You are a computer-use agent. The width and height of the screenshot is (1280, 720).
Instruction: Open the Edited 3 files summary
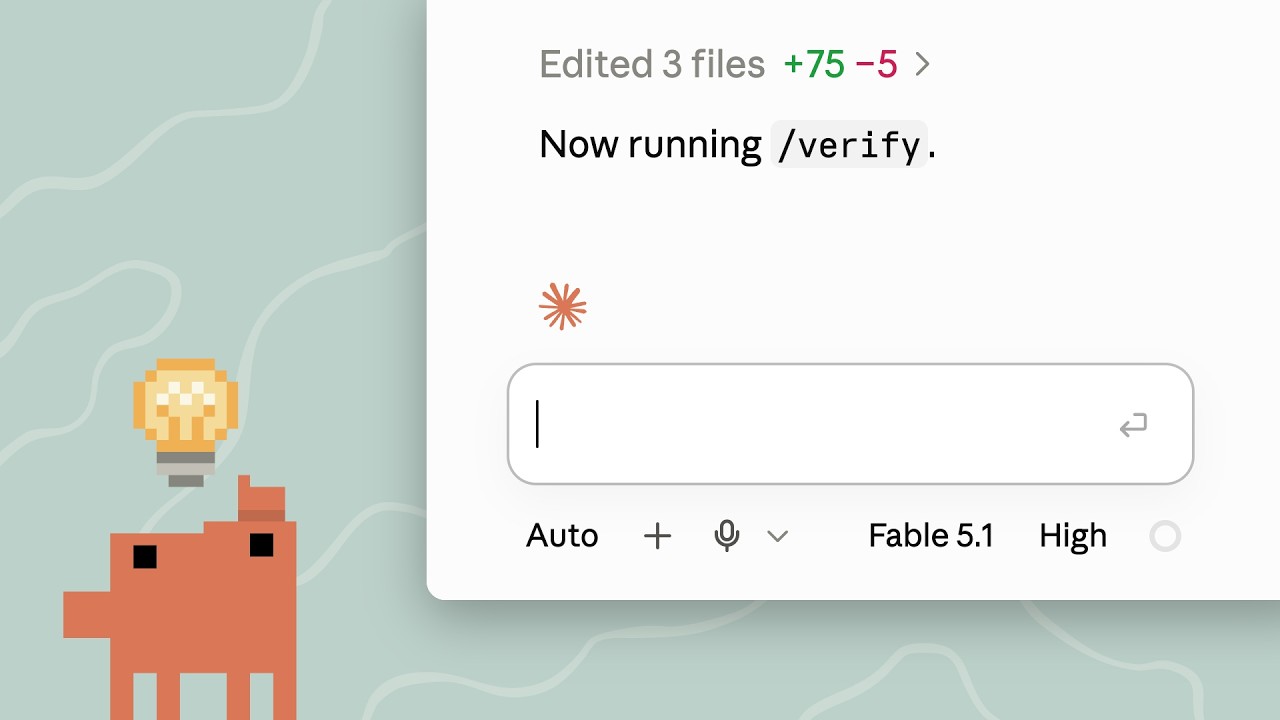(652, 65)
